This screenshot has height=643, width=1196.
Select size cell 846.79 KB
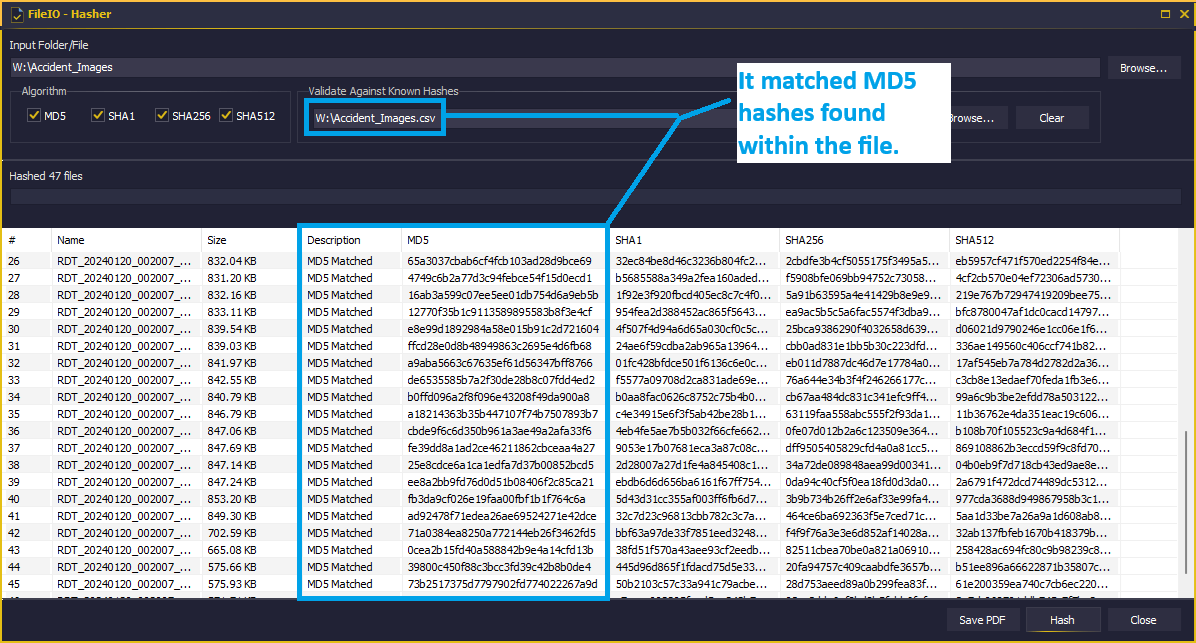coord(232,413)
